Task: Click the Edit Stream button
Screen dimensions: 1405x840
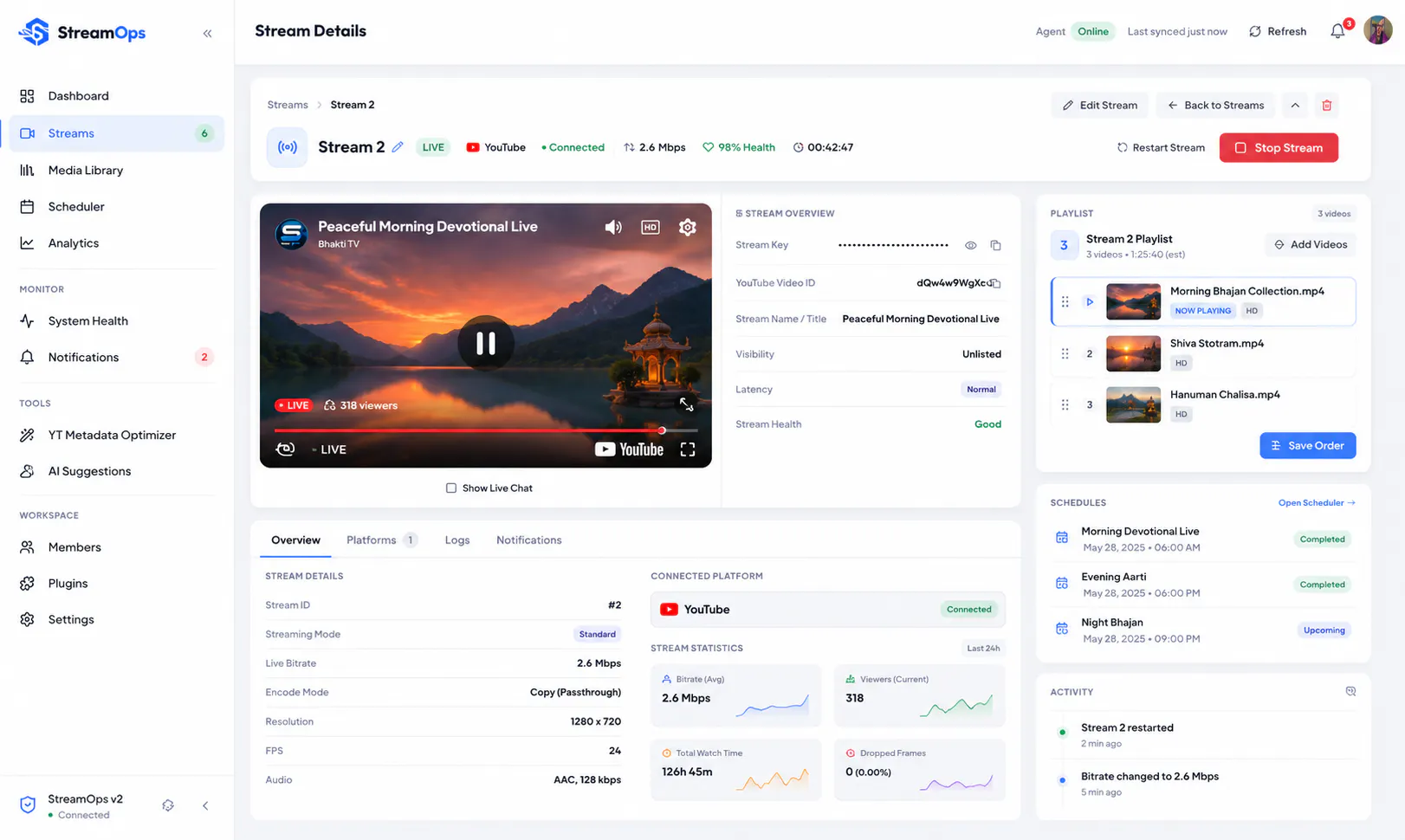Action: pos(1100,106)
